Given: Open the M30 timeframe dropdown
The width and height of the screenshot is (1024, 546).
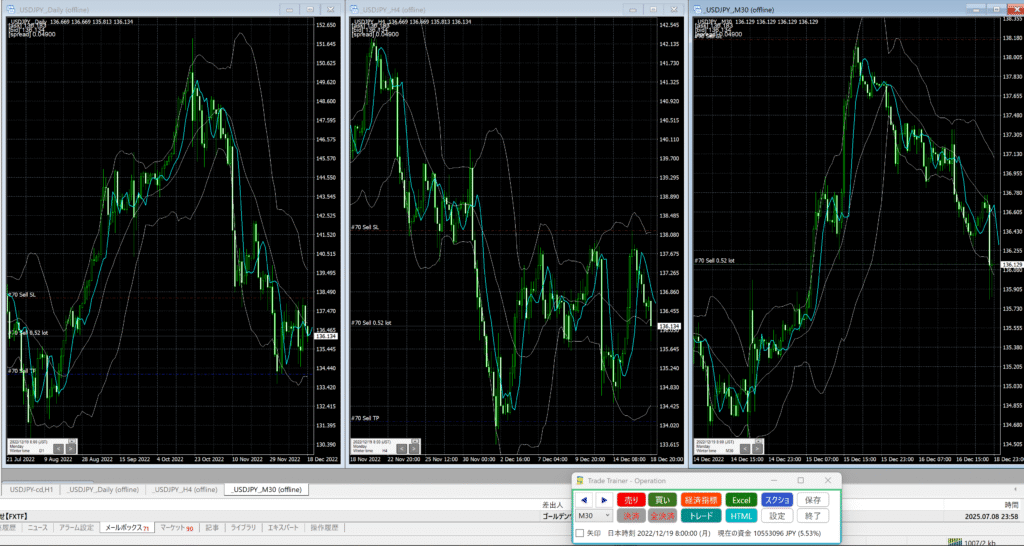Looking at the screenshot, I should coord(594,515).
